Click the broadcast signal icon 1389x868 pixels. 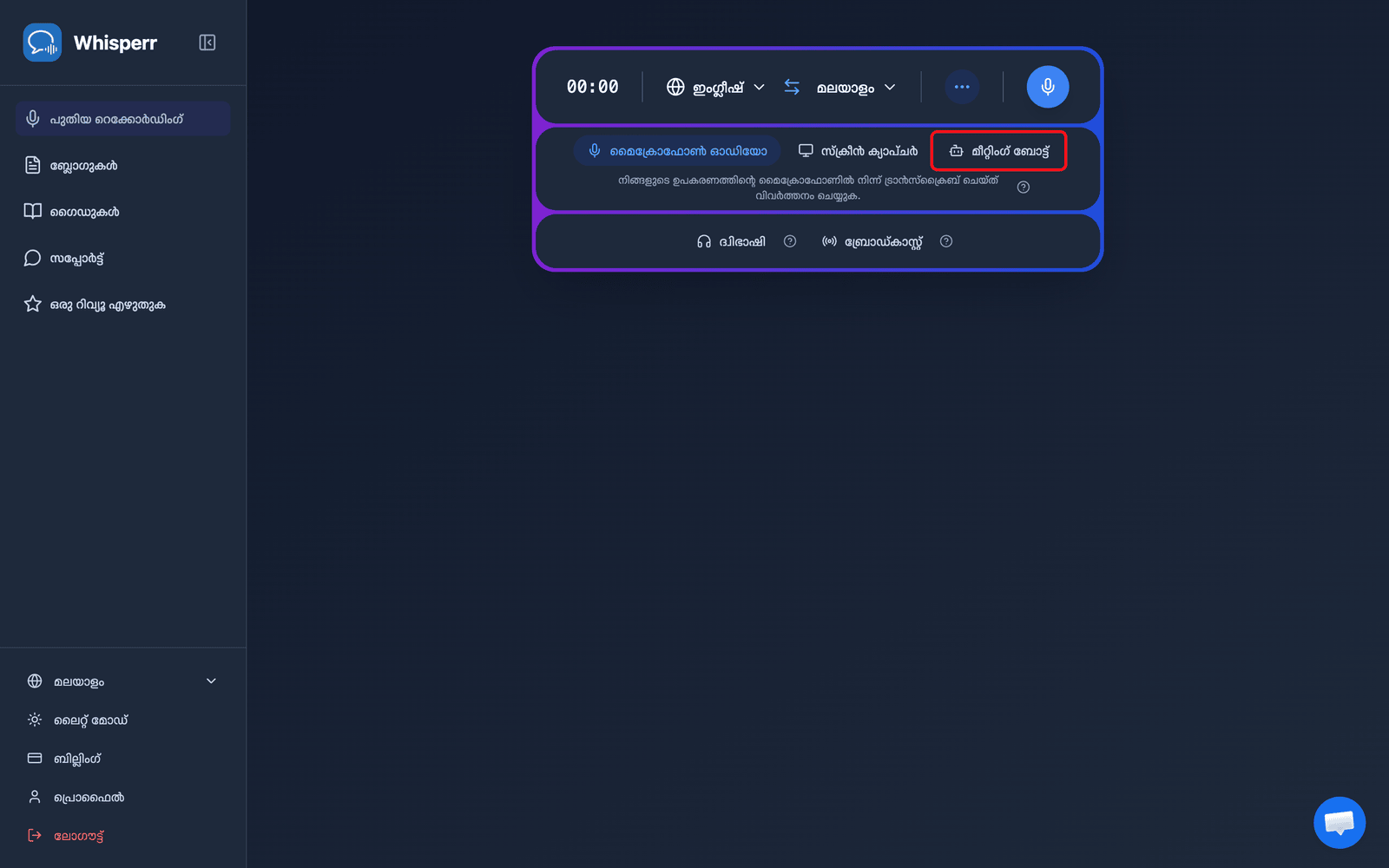click(829, 241)
